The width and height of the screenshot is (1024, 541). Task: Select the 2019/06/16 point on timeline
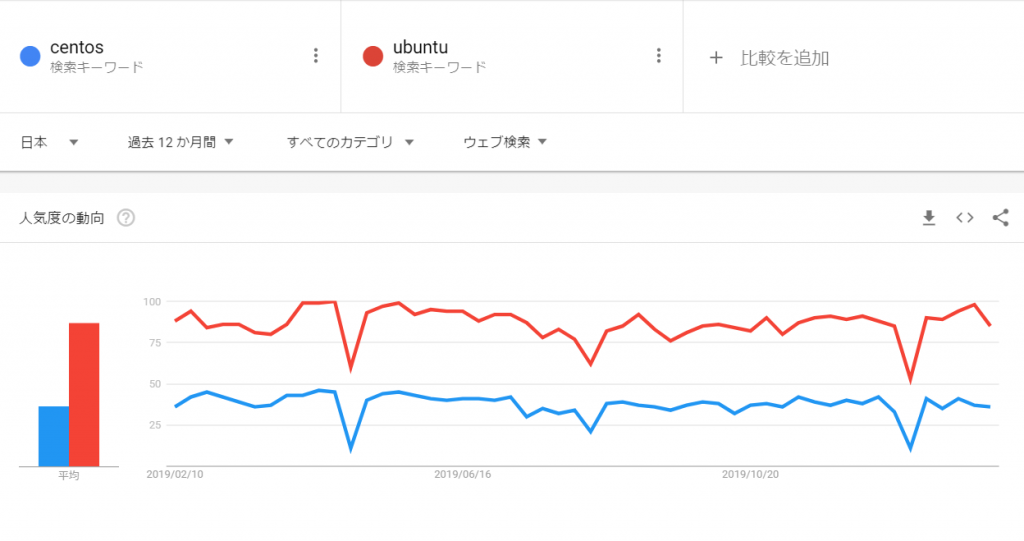[x=462, y=474]
